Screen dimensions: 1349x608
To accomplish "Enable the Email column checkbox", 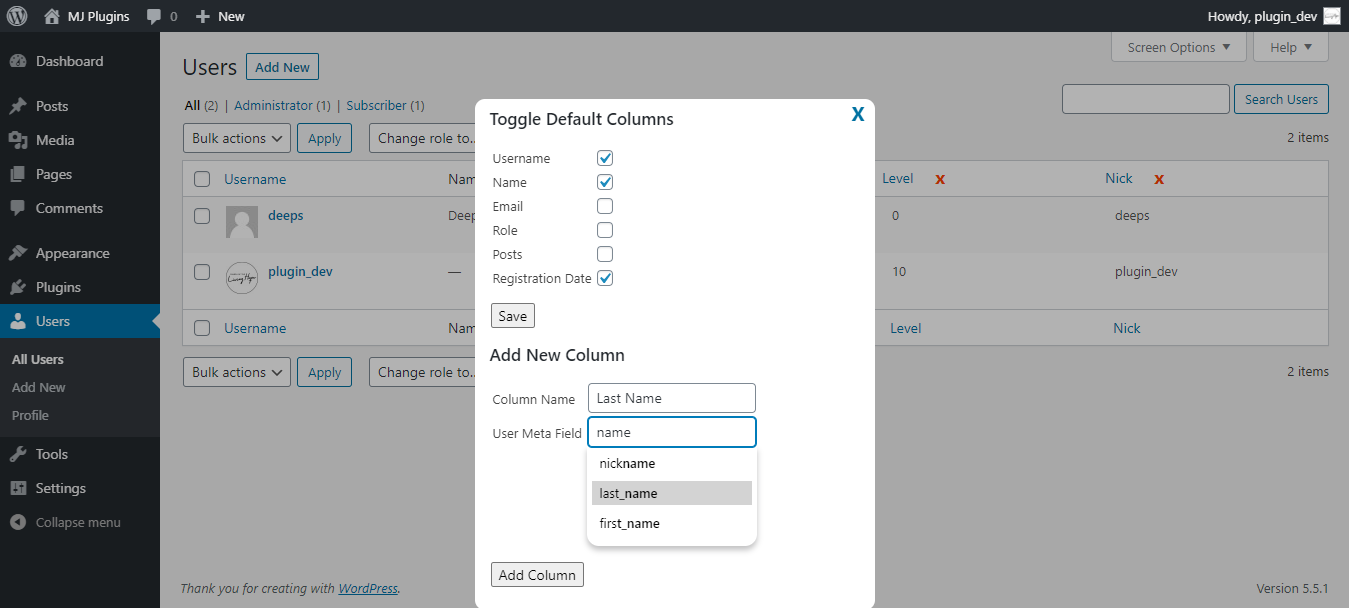I will (x=605, y=206).
